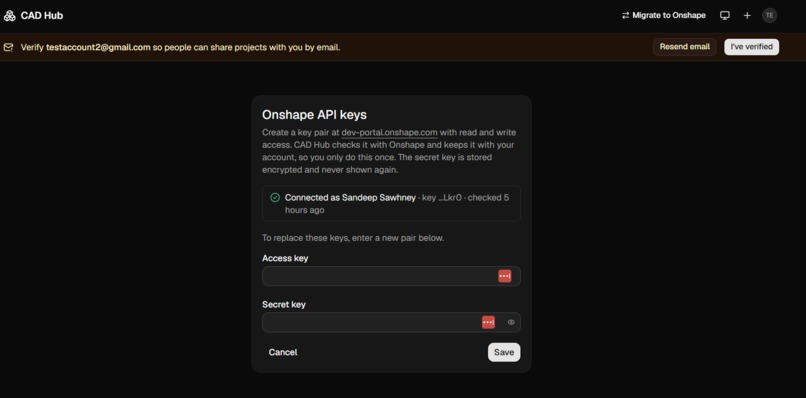Click the Onshape API keys heading

point(314,115)
